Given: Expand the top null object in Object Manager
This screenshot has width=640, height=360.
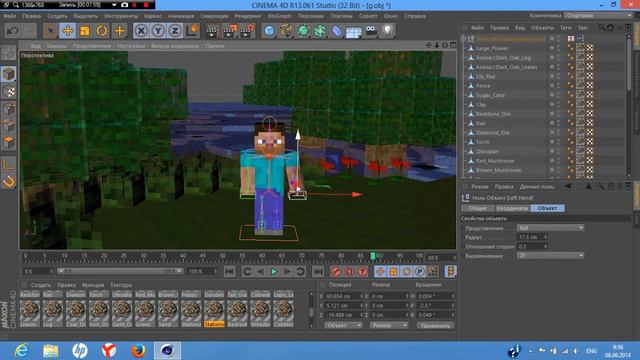Looking at the screenshot, I should [464, 39].
